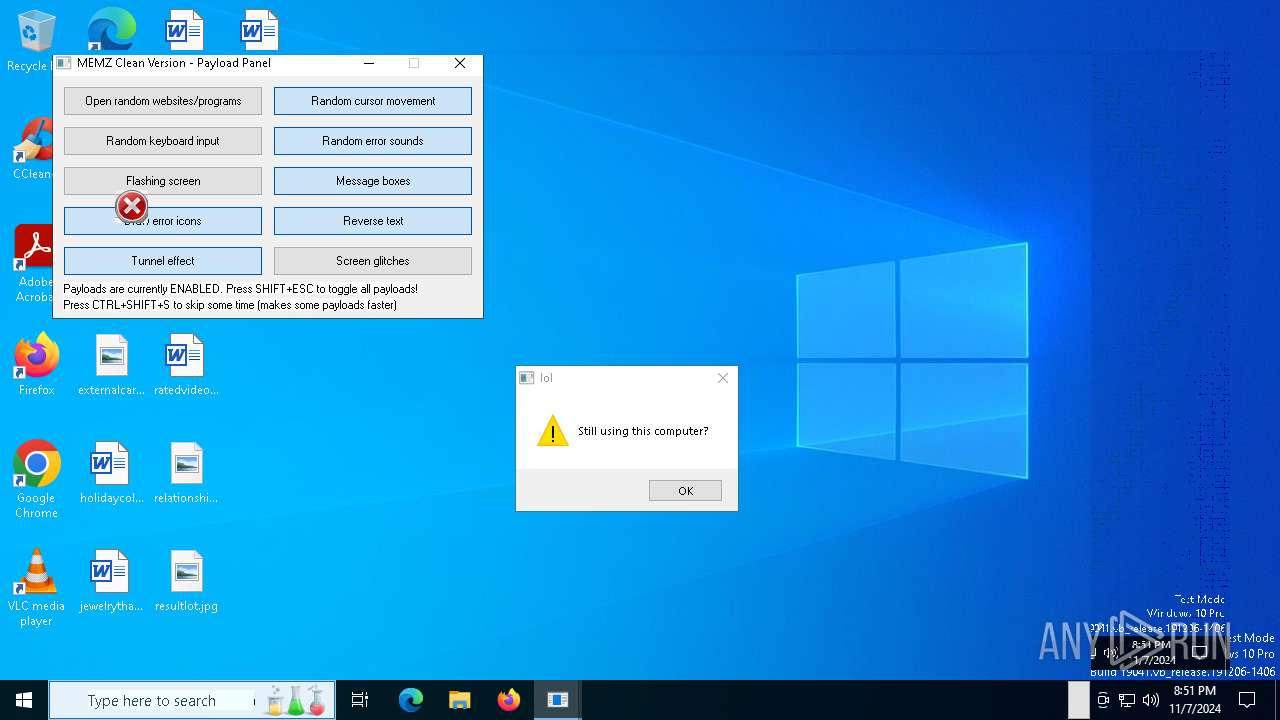Image resolution: width=1280 pixels, height=720 pixels.
Task: Open Task View on the taskbar
Action: [360, 700]
